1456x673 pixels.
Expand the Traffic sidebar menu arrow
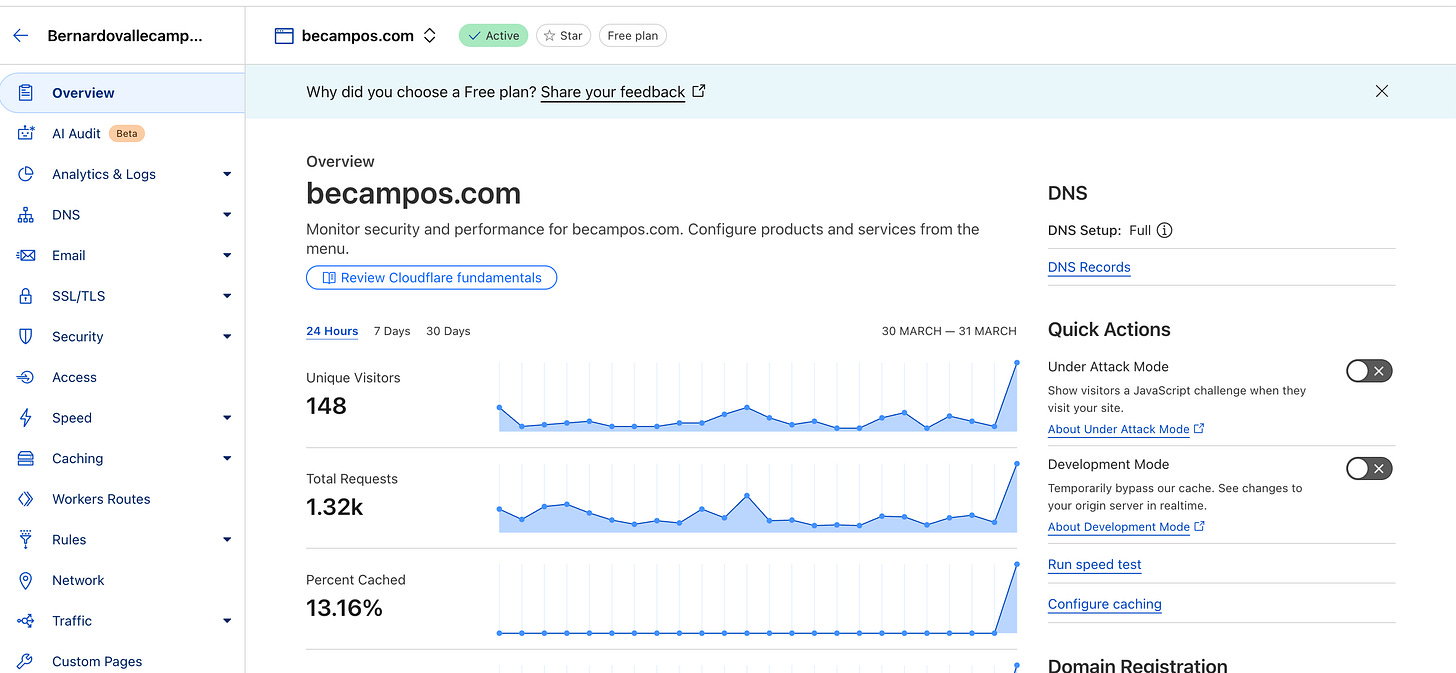pos(227,621)
